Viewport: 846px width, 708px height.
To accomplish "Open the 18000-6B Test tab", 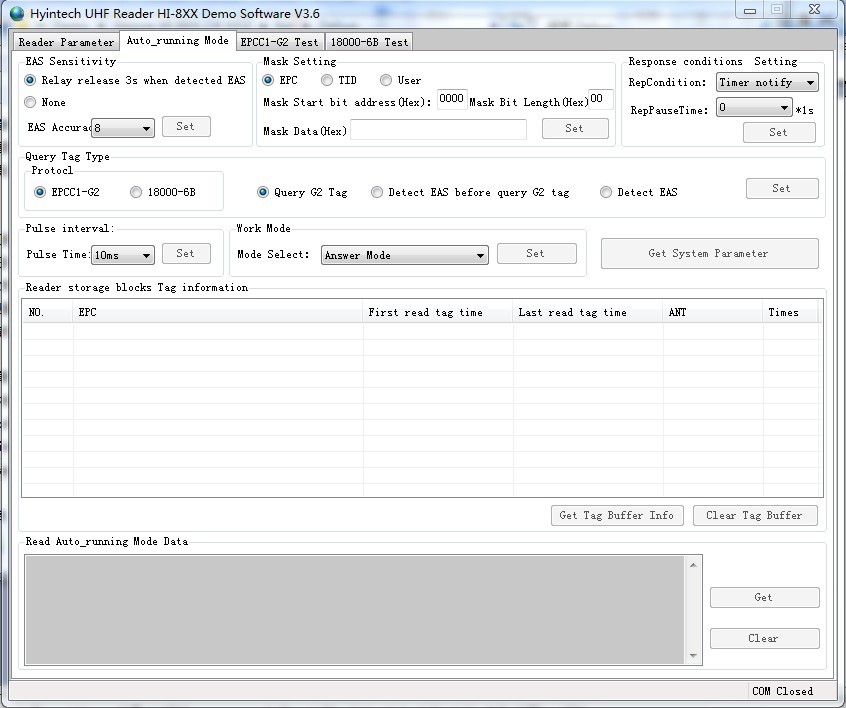I will coord(370,42).
